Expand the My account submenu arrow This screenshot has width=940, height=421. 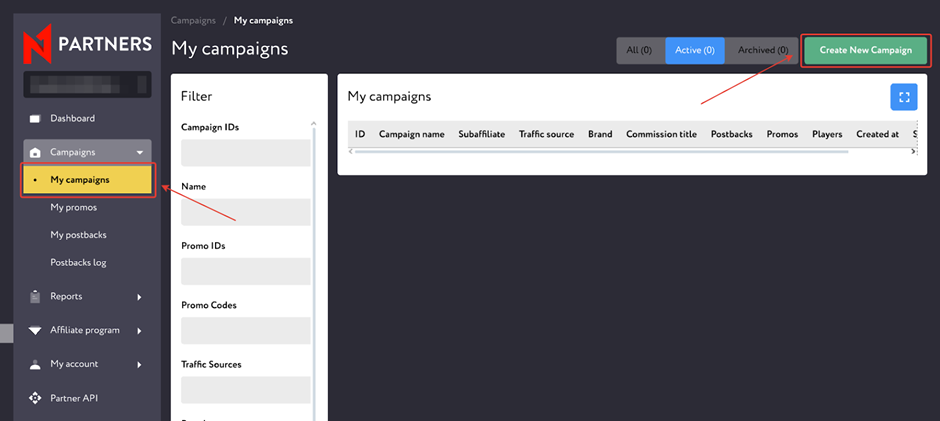[x=139, y=365]
